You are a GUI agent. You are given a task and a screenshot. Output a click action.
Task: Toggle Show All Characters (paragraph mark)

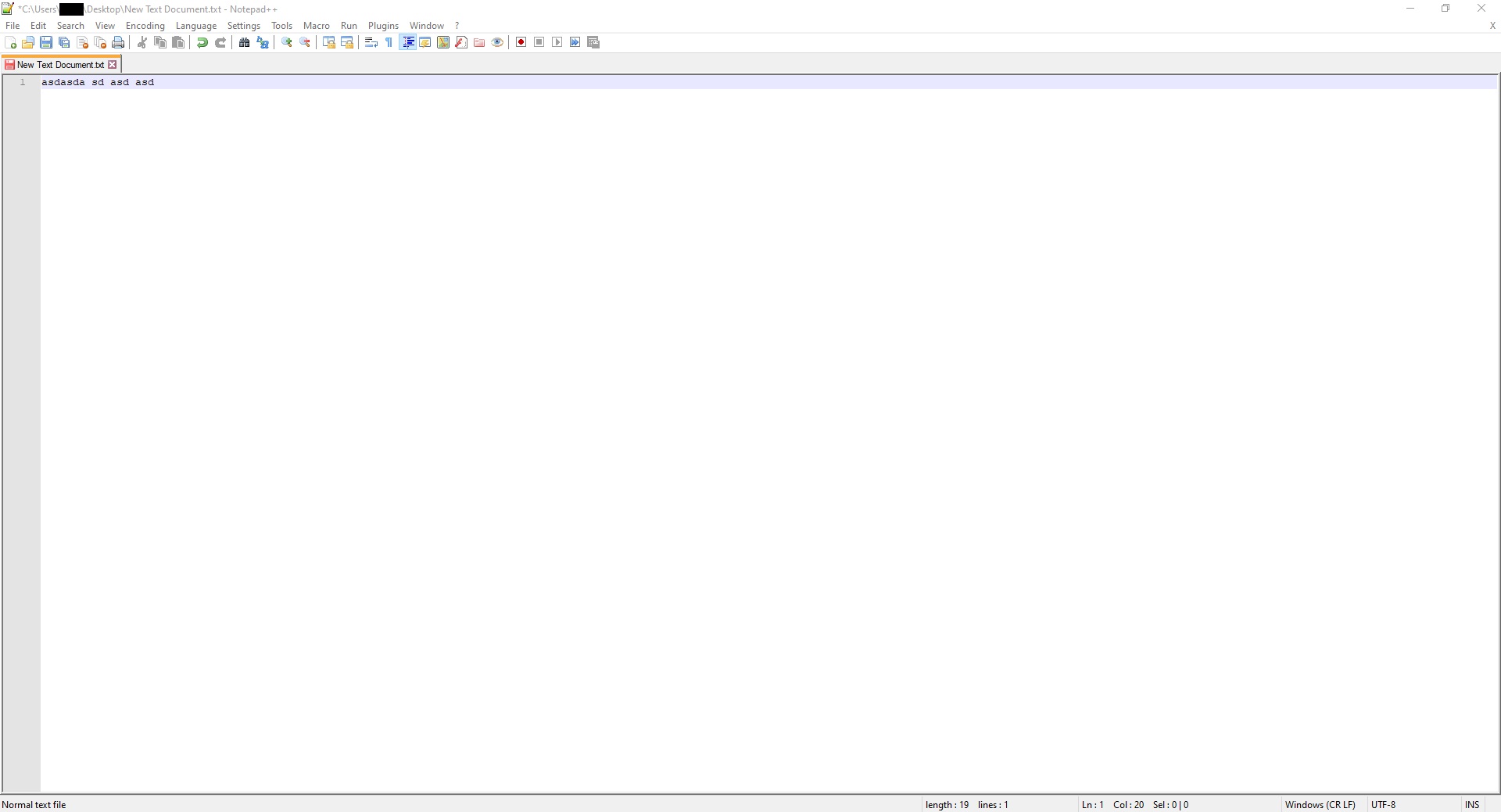[x=389, y=42]
